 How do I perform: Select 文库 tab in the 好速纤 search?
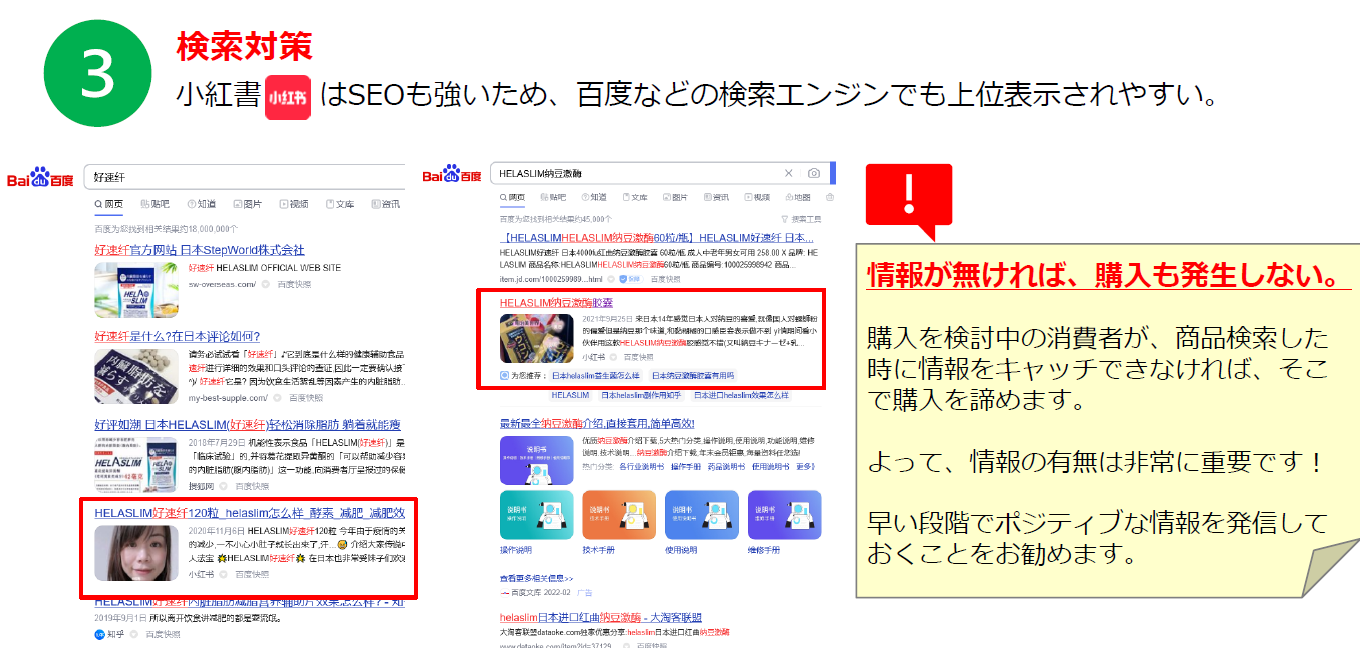pos(338,204)
